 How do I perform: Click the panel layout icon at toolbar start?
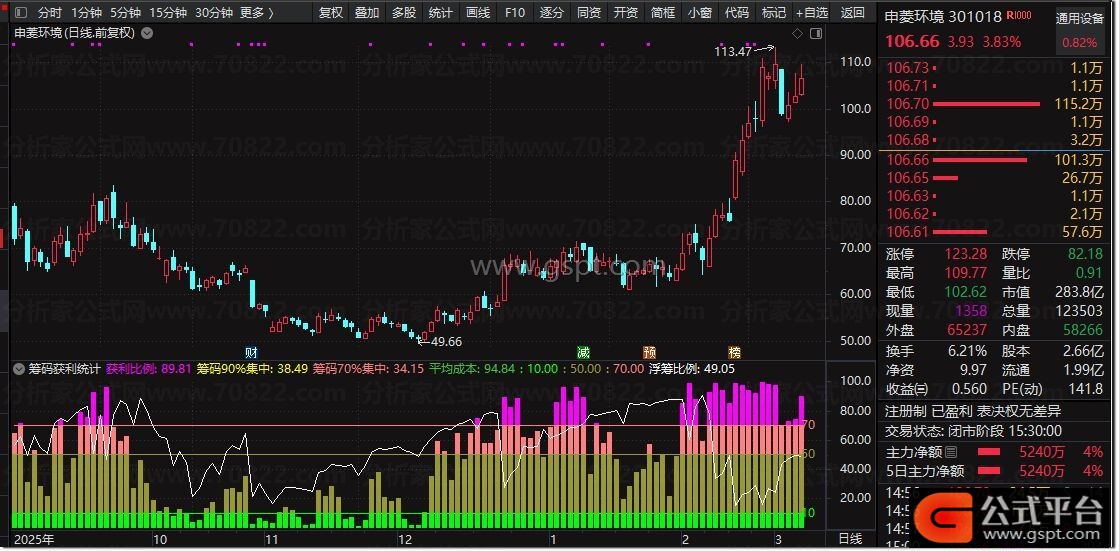(18, 13)
